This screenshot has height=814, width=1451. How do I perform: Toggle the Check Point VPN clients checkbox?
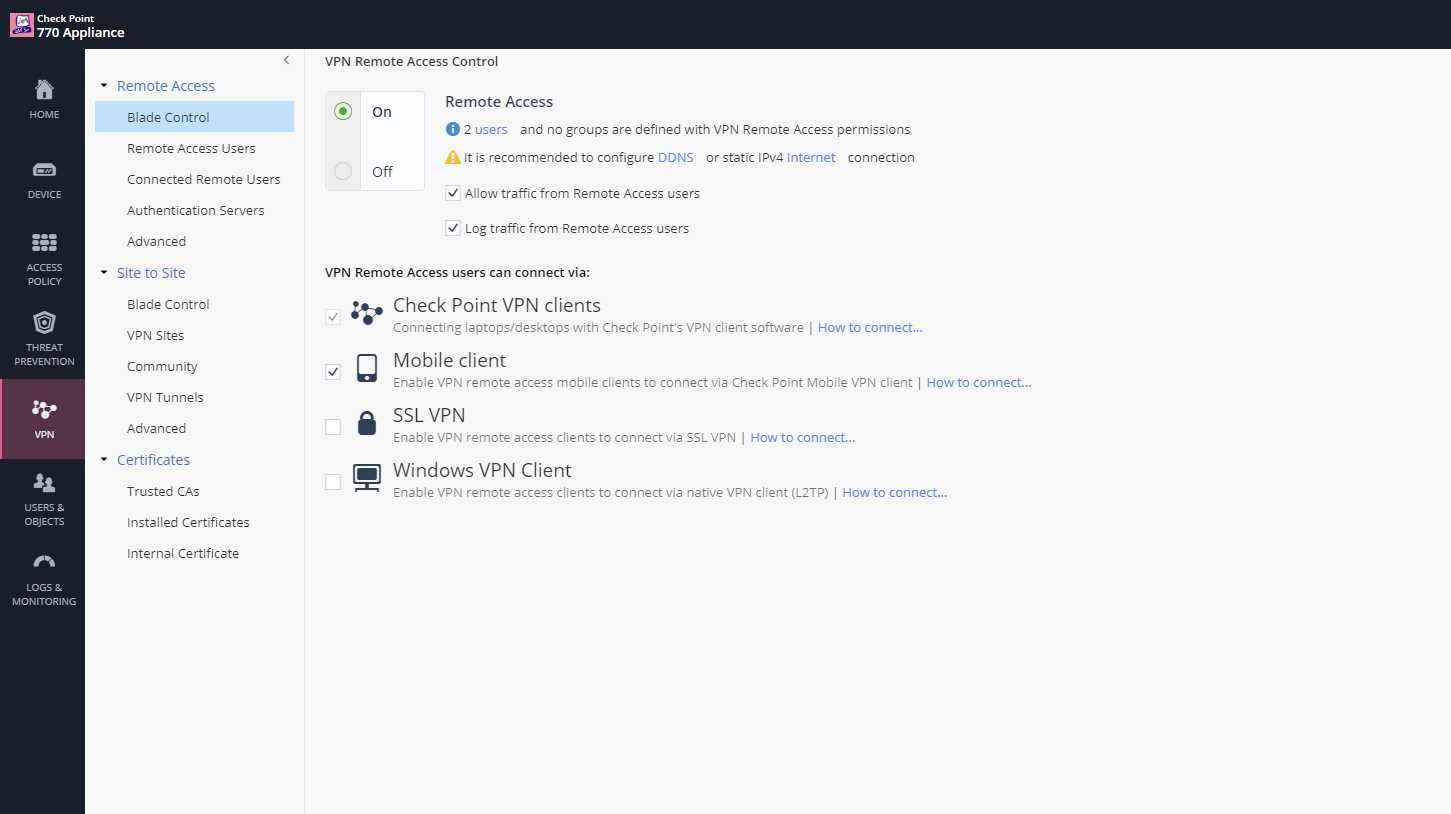[x=333, y=317]
